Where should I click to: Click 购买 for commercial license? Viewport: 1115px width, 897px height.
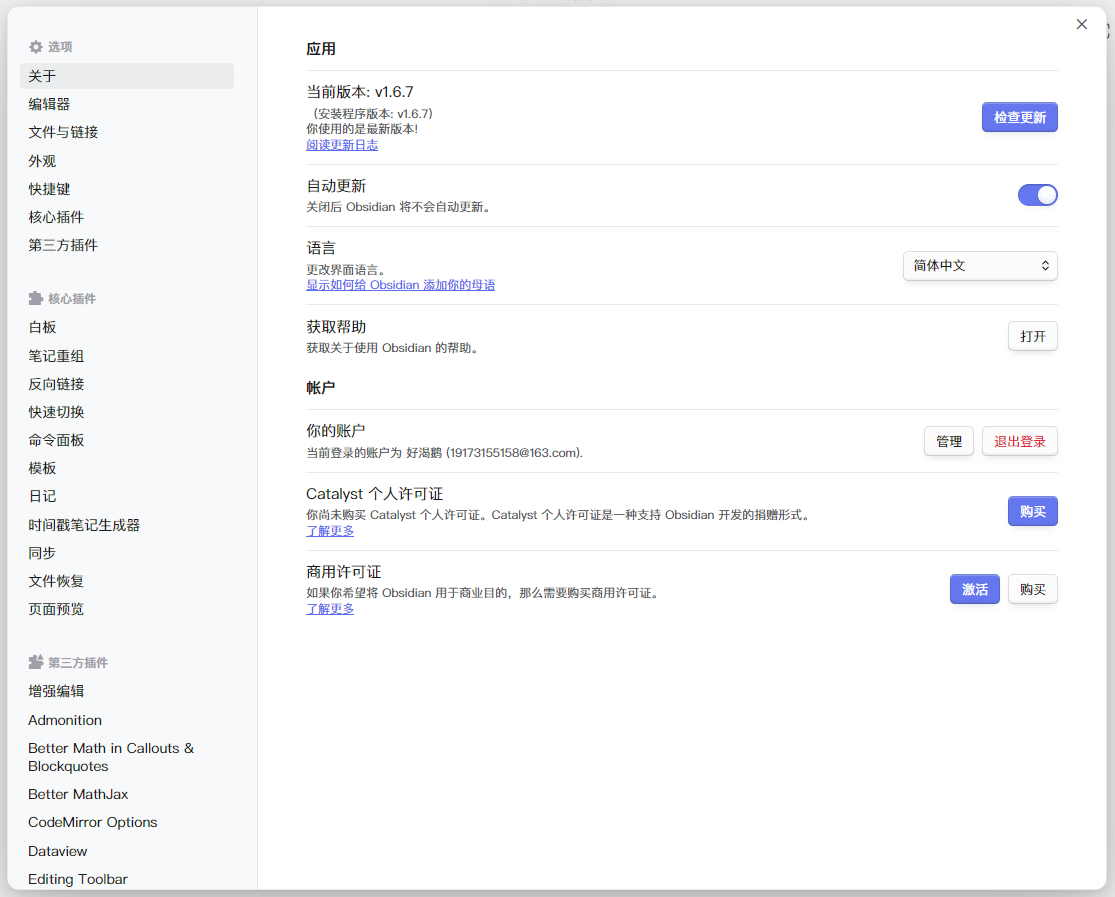tap(1032, 590)
